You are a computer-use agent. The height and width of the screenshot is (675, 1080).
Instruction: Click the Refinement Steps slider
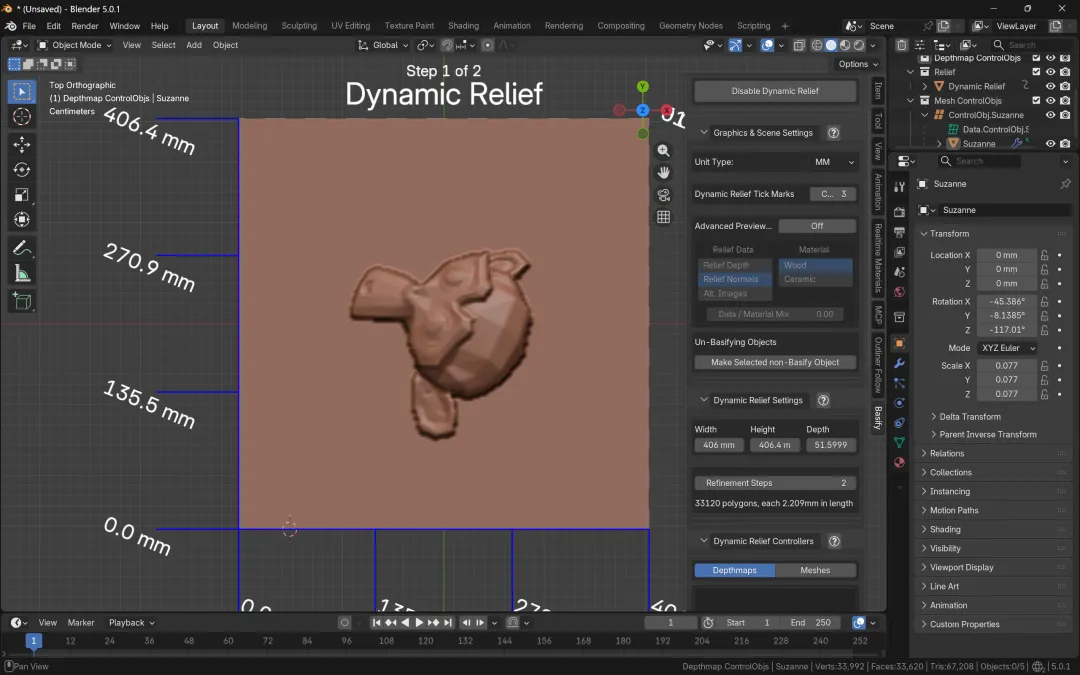pyautogui.click(x=775, y=483)
